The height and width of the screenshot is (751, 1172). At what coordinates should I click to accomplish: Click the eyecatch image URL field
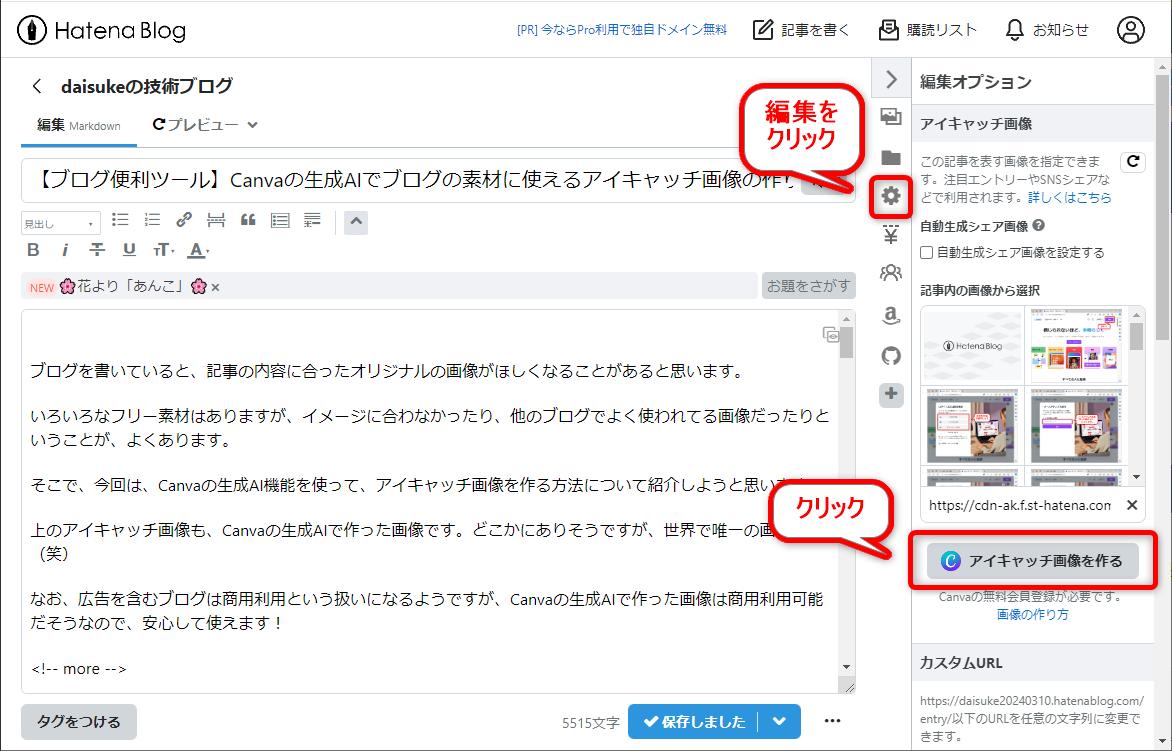[x=1020, y=505]
